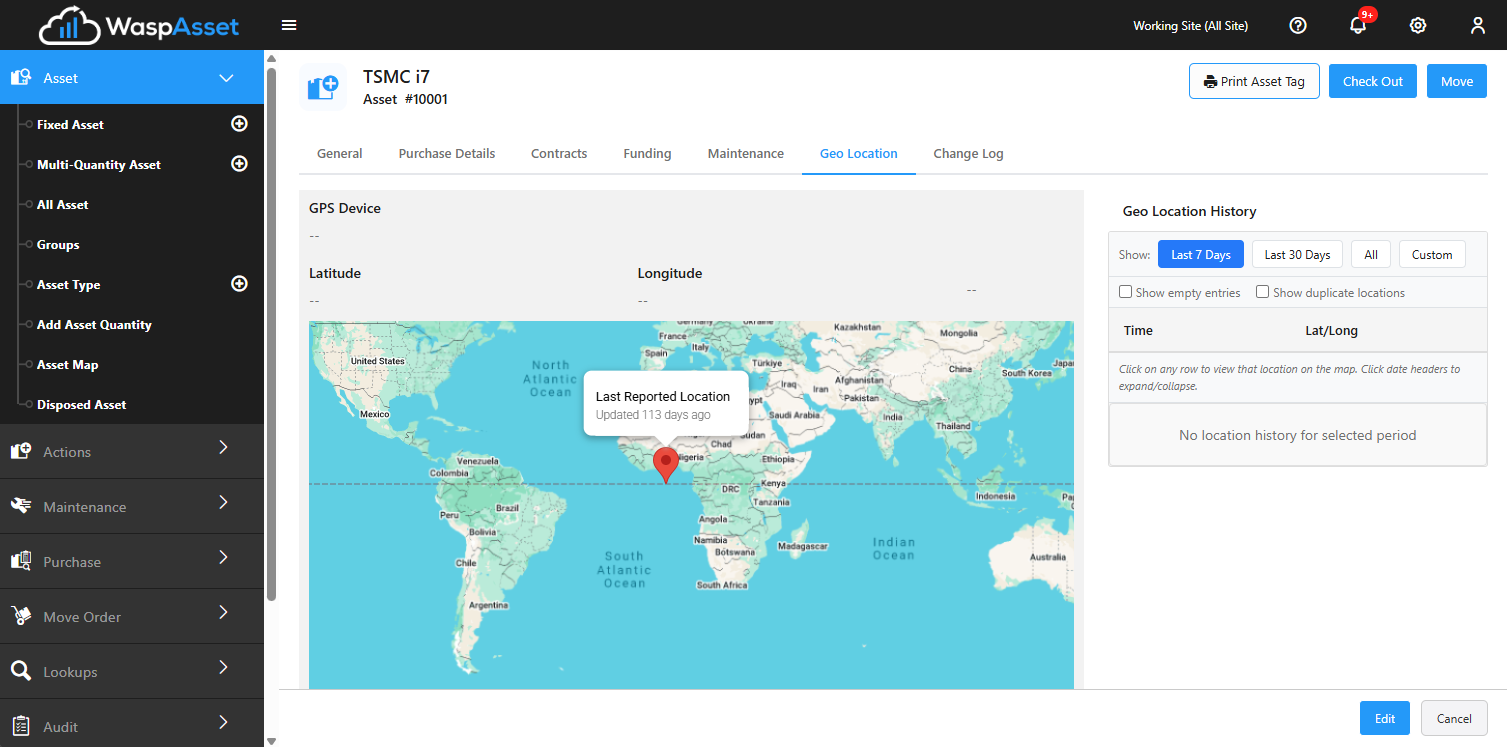Click the Purchase sidebar icon
This screenshot has width=1507, height=747.
pyautogui.click(x=20, y=562)
